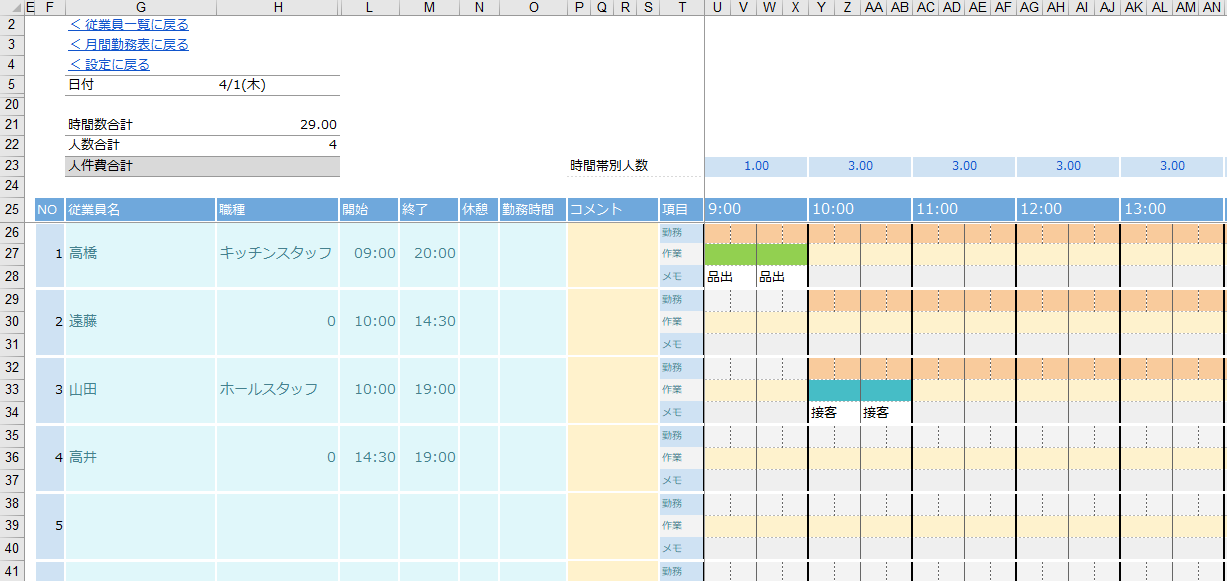1227x581 pixels.
Task: Select column G header
Action: 140,8
